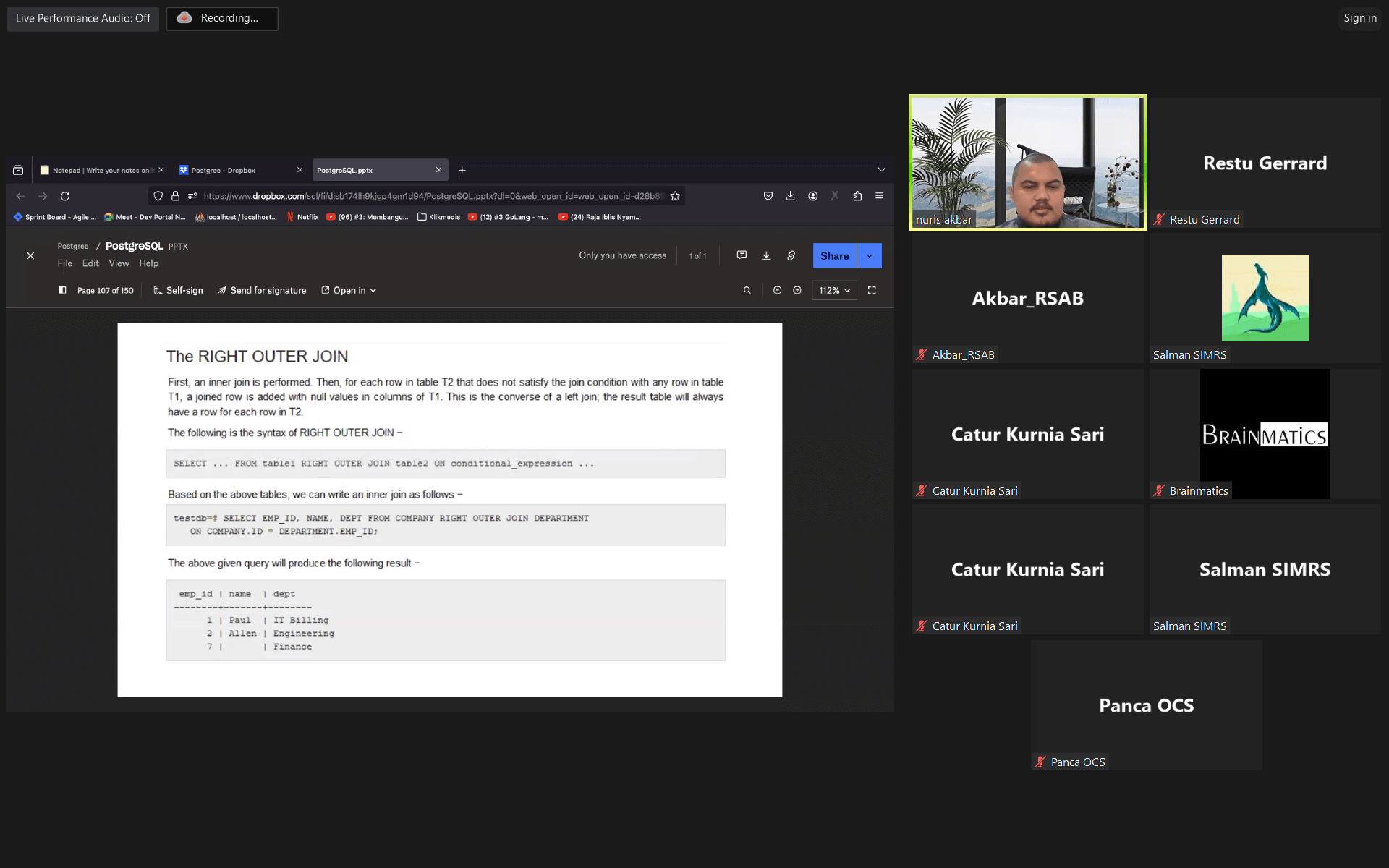Open the File menu
1389x868 pixels.
pyautogui.click(x=64, y=263)
